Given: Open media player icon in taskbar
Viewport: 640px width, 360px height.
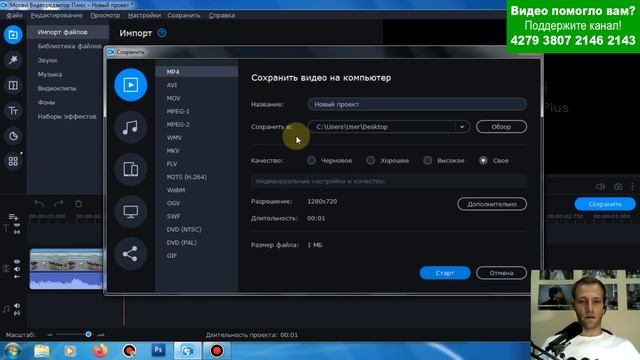Looking at the screenshot, I should pos(70,351).
